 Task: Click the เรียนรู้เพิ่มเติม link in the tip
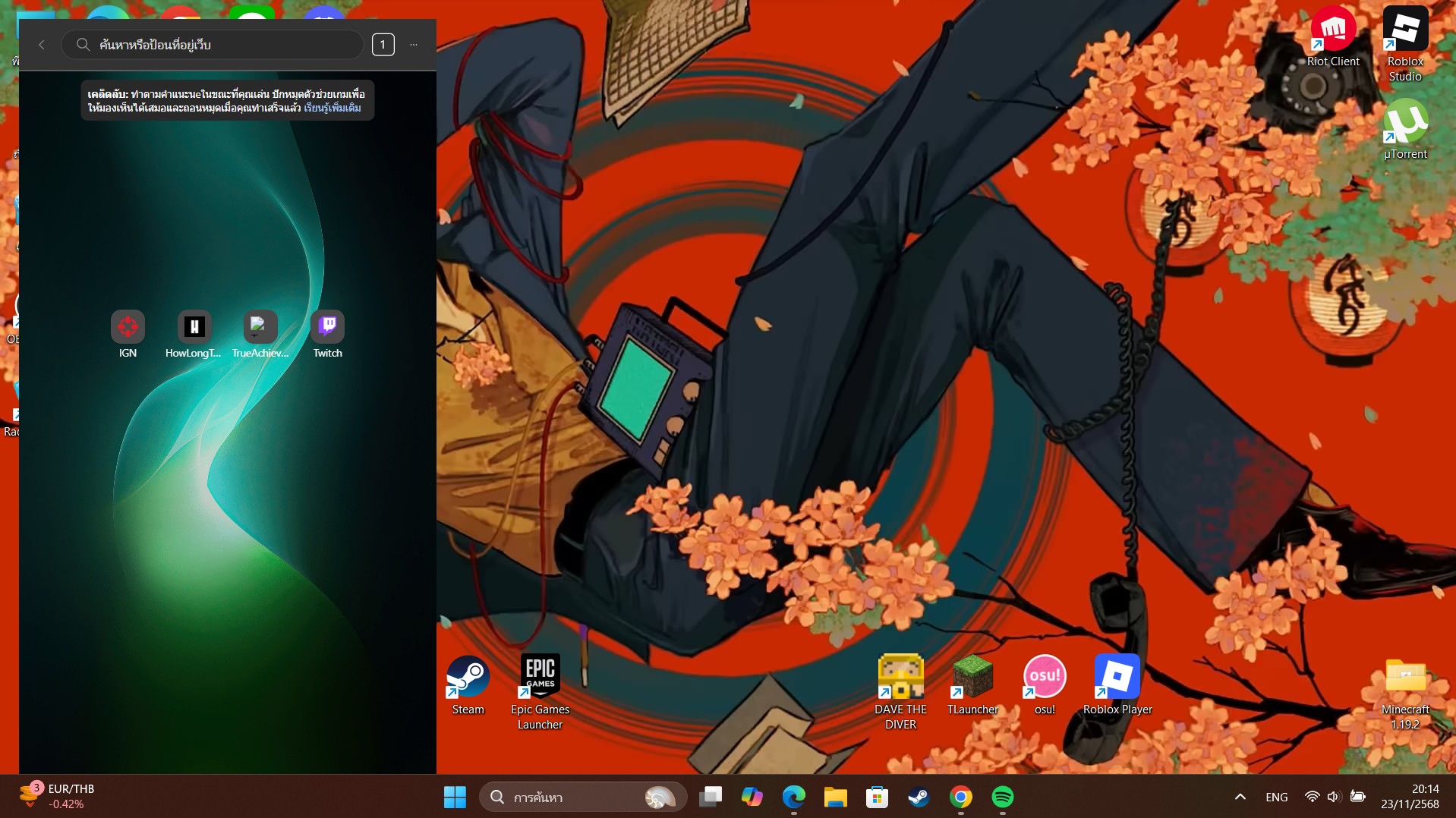point(332,108)
